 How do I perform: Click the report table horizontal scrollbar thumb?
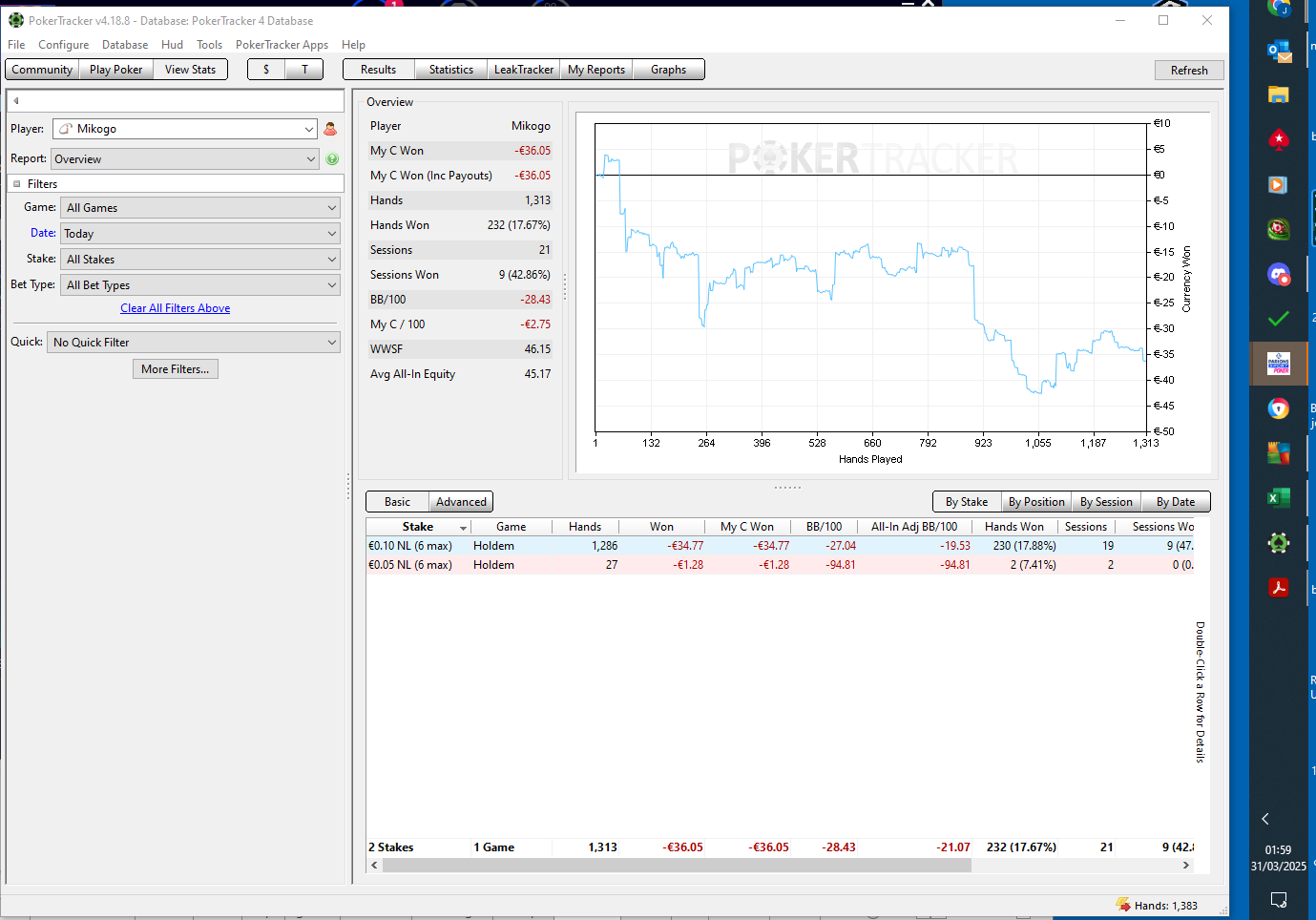(677, 866)
